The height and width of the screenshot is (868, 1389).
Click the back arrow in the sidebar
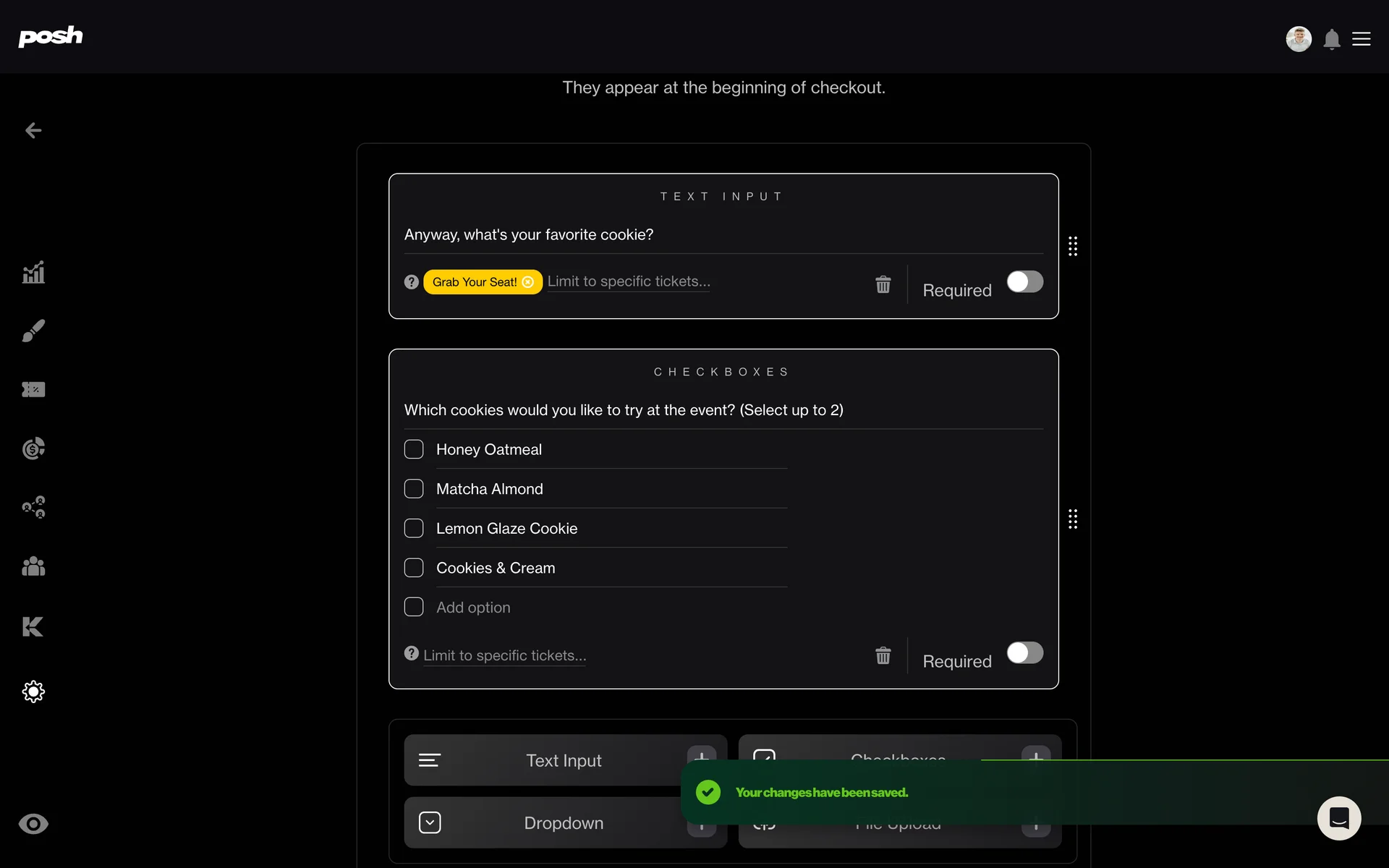[x=33, y=130]
